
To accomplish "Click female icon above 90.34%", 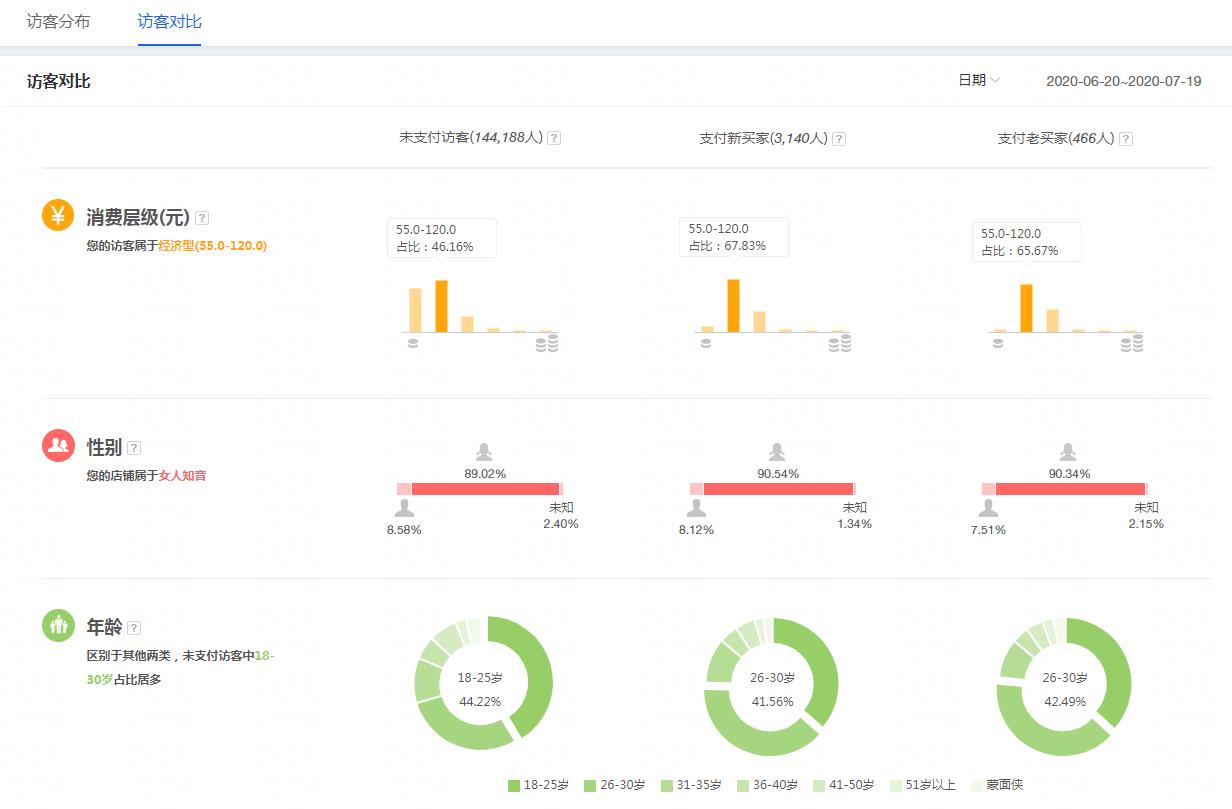I will pos(1068,452).
